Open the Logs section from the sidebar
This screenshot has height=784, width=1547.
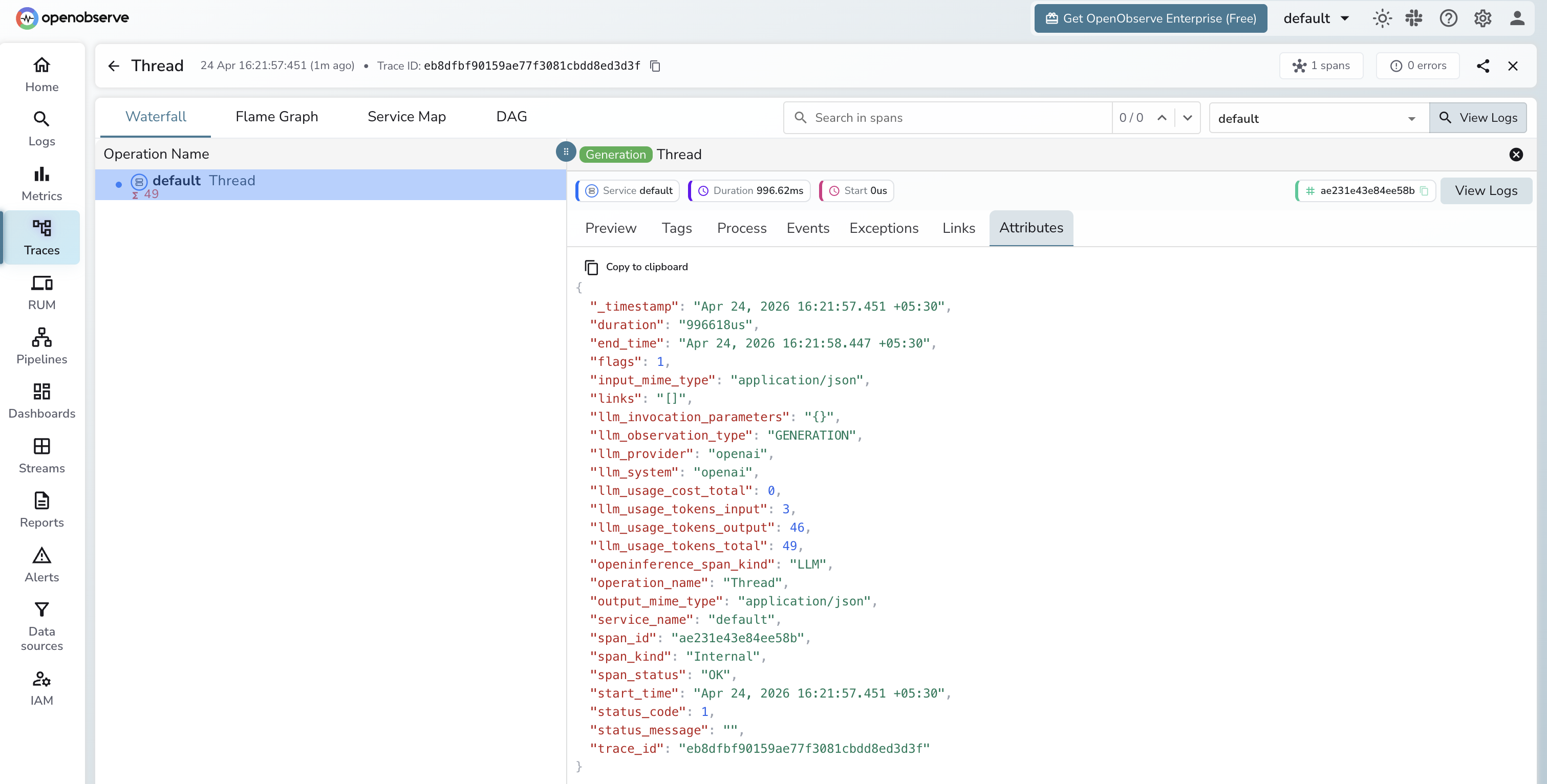click(x=41, y=128)
